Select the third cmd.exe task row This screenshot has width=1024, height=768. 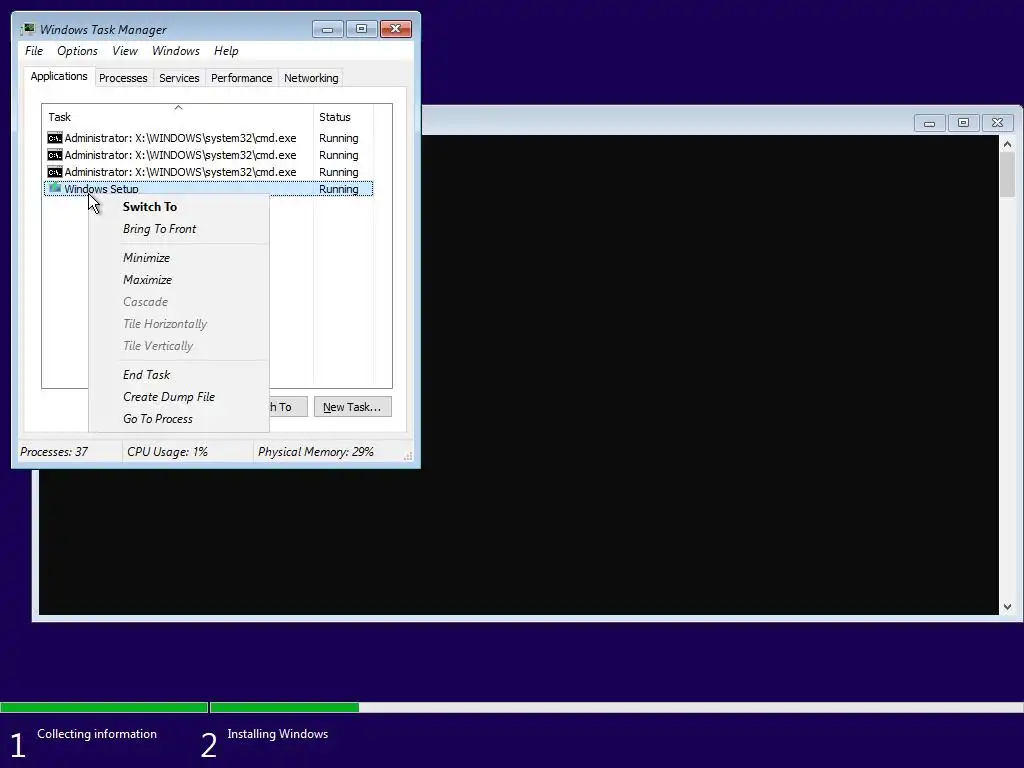pyautogui.click(x=208, y=172)
